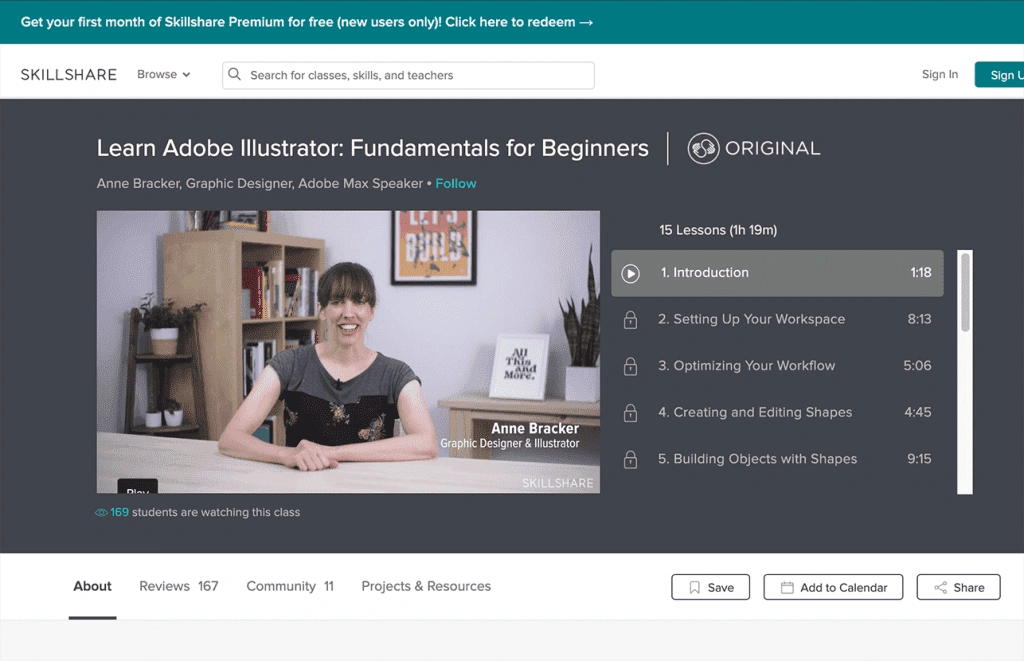Click the free Premium month promo banner
Image resolution: width=1024 pixels, height=661 pixels.
coord(307,22)
